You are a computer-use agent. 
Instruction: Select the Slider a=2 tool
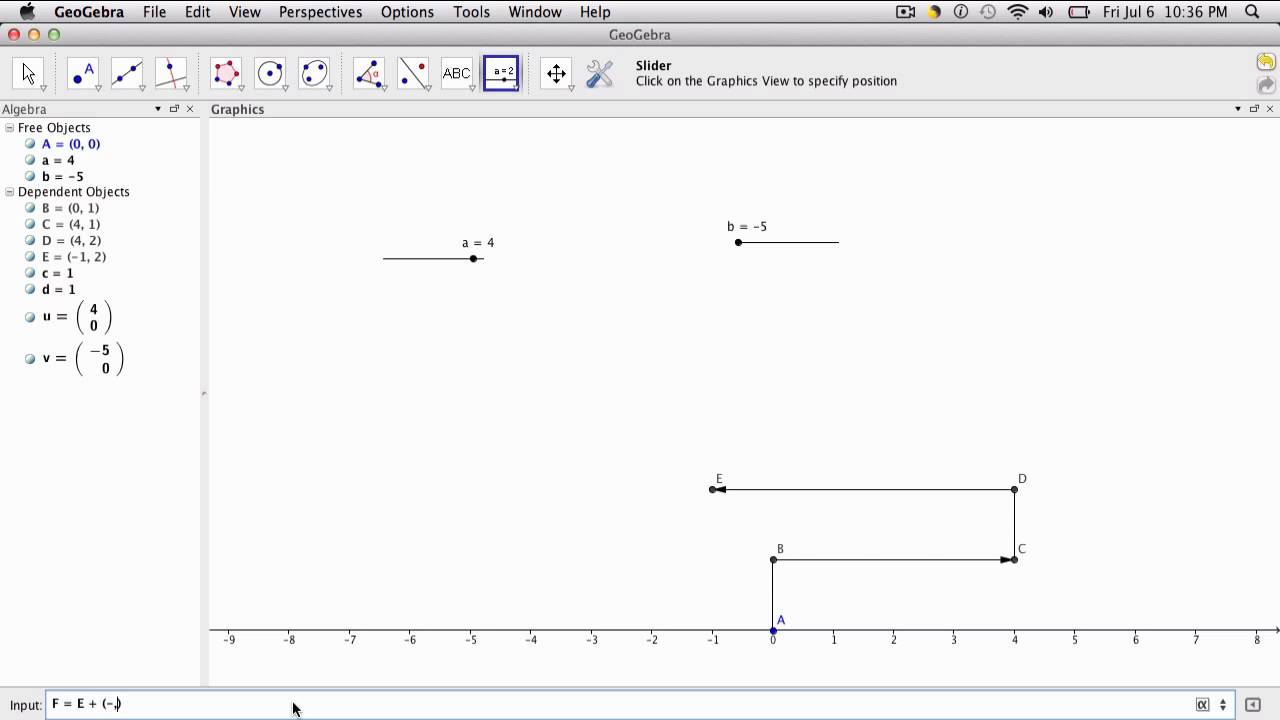(x=501, y=73)
